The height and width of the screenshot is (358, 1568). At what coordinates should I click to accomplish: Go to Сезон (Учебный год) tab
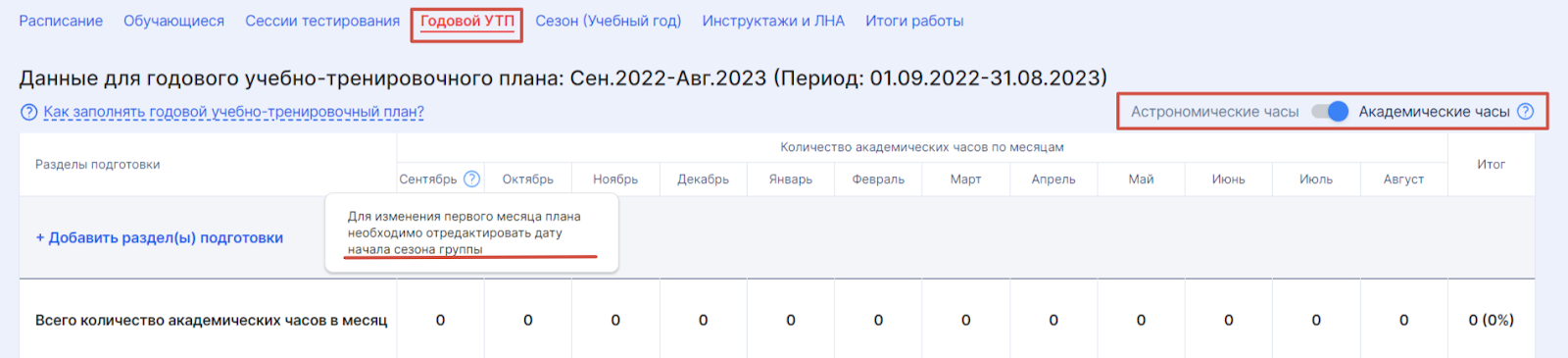[608, 21]
